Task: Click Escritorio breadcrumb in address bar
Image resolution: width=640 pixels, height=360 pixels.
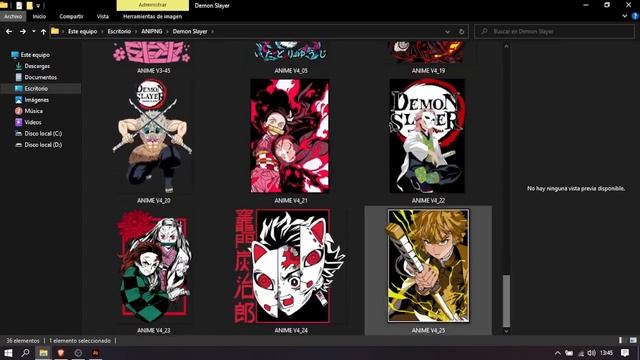Action: (119, 31)
